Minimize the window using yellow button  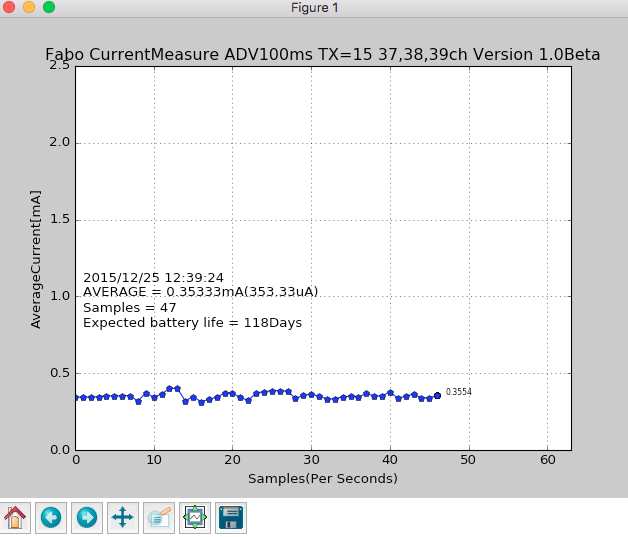[29, 8]
